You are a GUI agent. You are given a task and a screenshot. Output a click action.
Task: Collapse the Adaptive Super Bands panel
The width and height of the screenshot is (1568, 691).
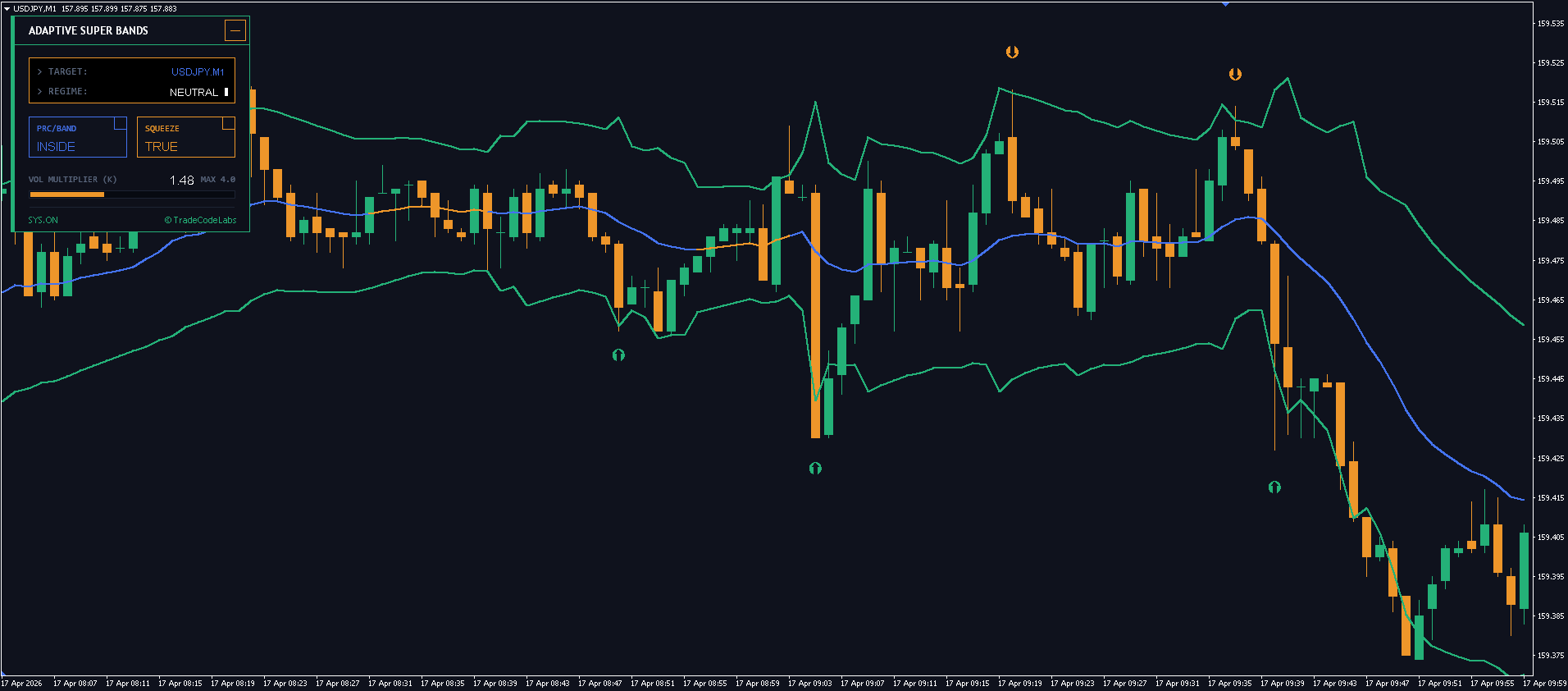pos(235,31)
